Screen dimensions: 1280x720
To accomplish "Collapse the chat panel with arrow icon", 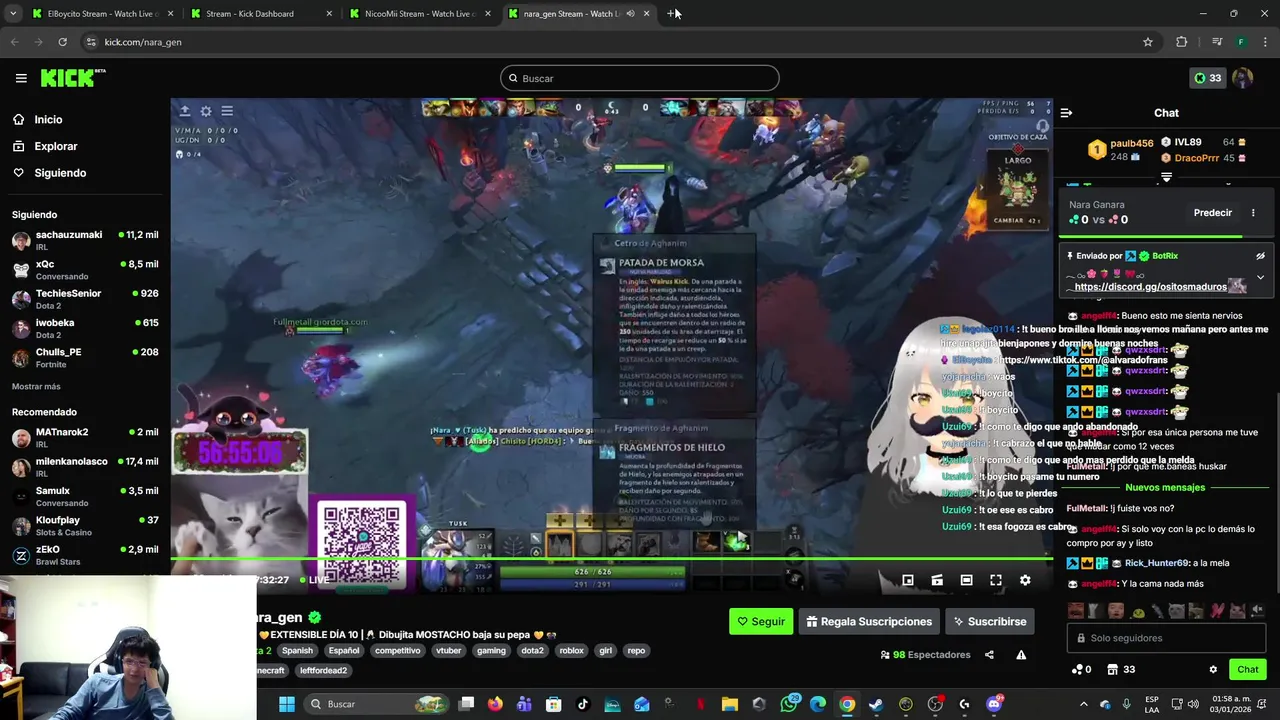I will coord(1066,113).
